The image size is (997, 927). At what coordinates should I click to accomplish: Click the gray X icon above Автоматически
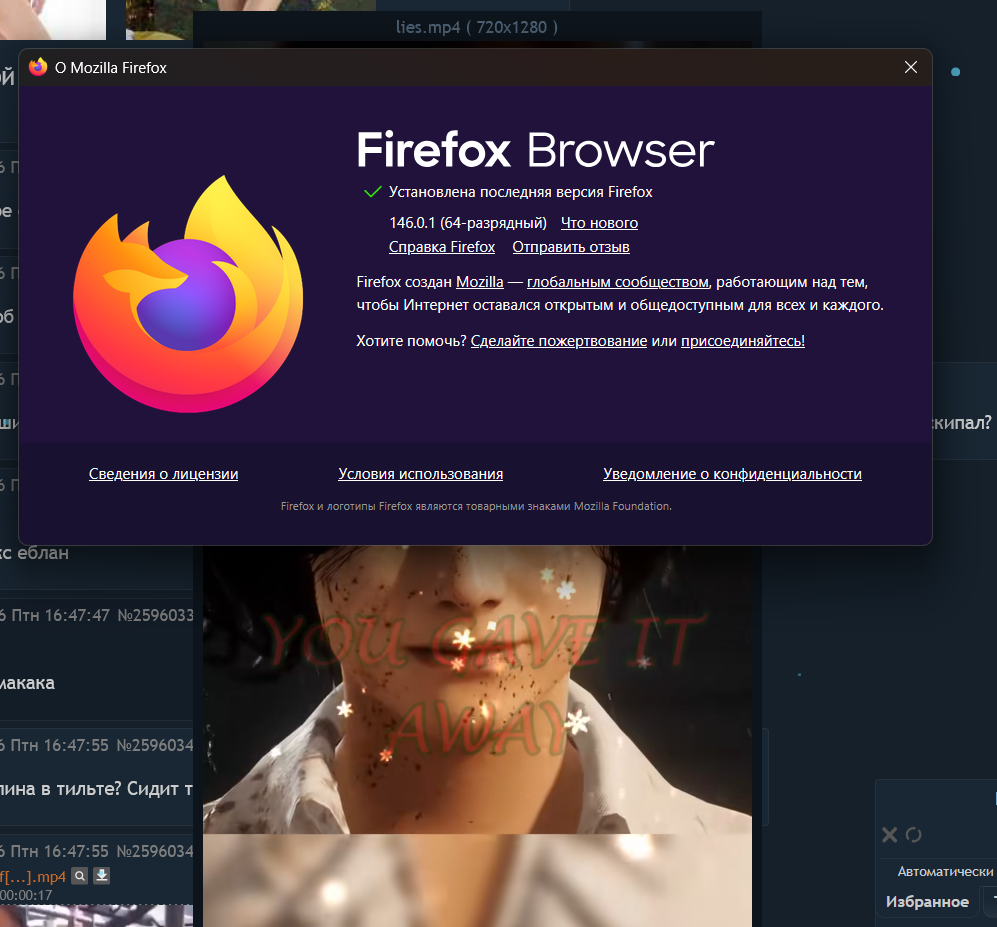pos(890,835)
